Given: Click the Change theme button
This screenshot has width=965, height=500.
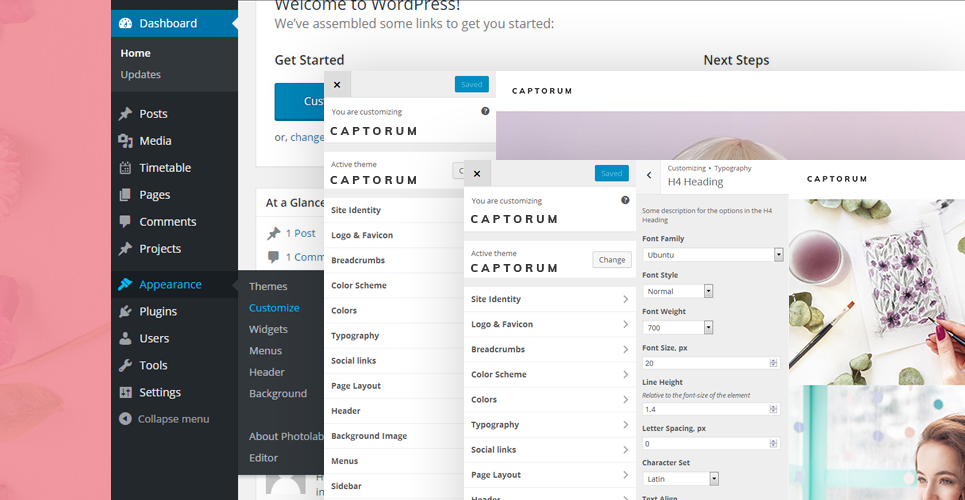Looking at the screenshot, I should click(x=612, y=260).
